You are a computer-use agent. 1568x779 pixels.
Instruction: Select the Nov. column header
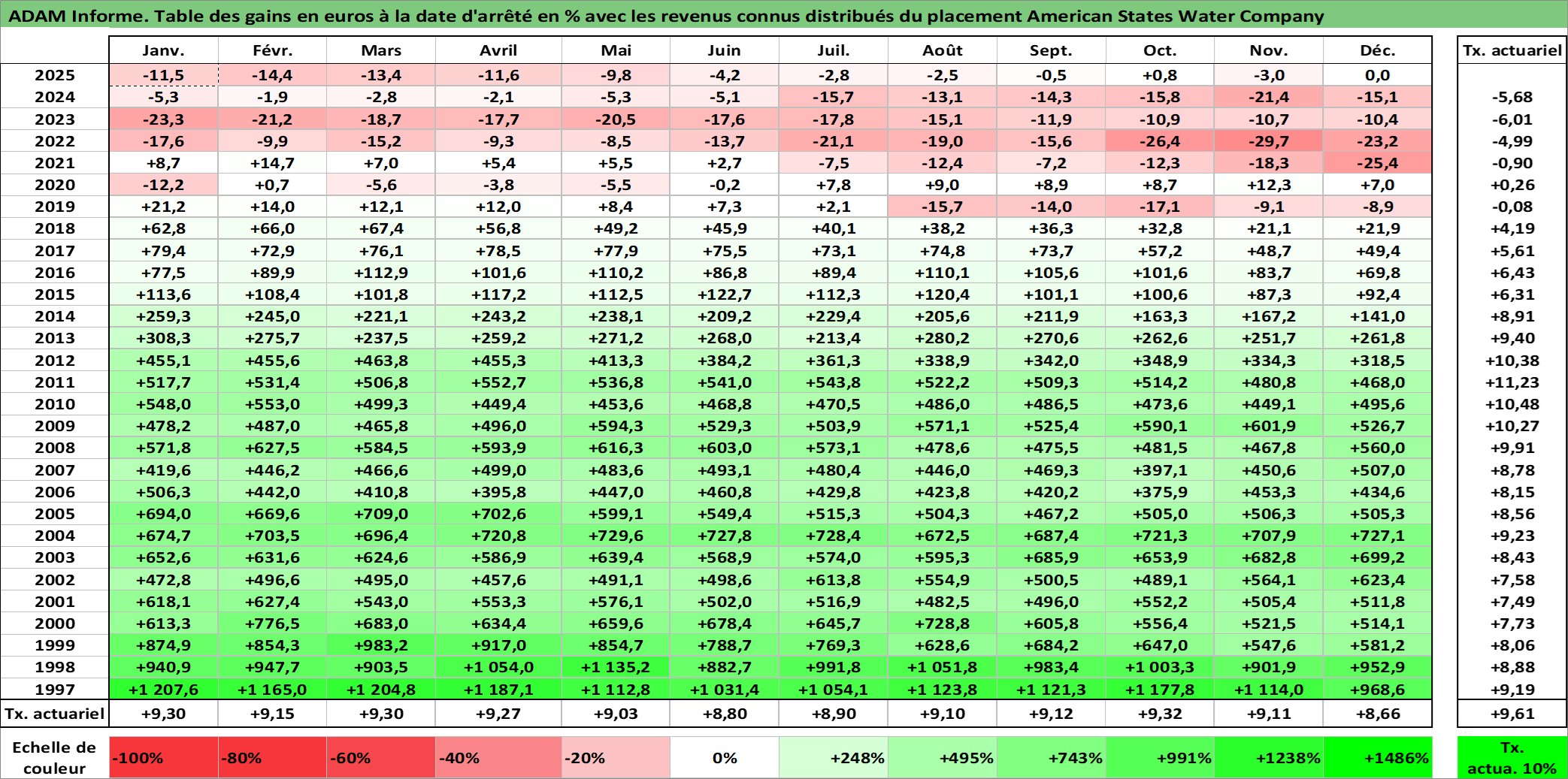[x=1269, y=50]
